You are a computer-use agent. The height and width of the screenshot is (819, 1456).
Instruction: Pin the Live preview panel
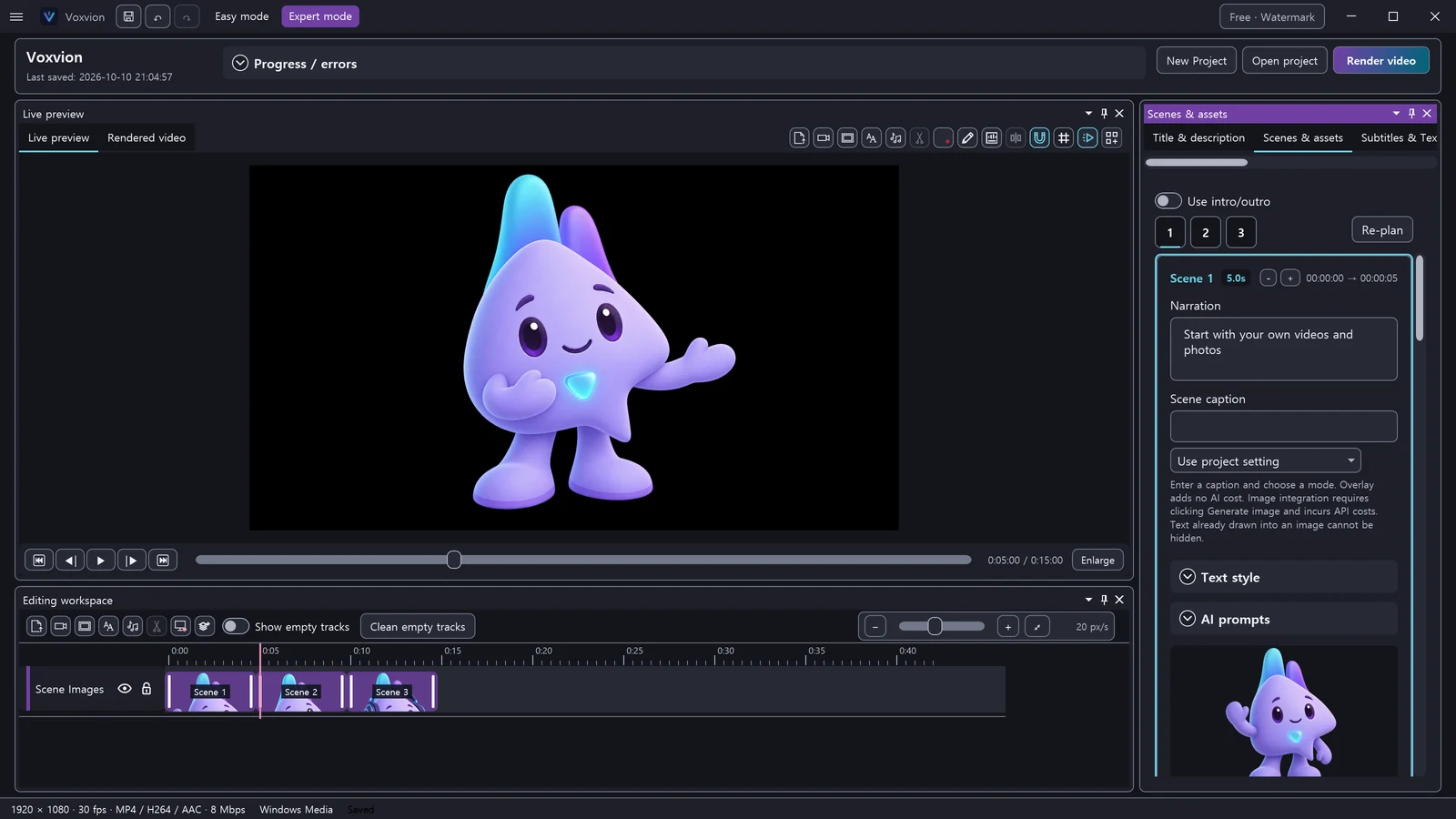tap(1104, 114)
